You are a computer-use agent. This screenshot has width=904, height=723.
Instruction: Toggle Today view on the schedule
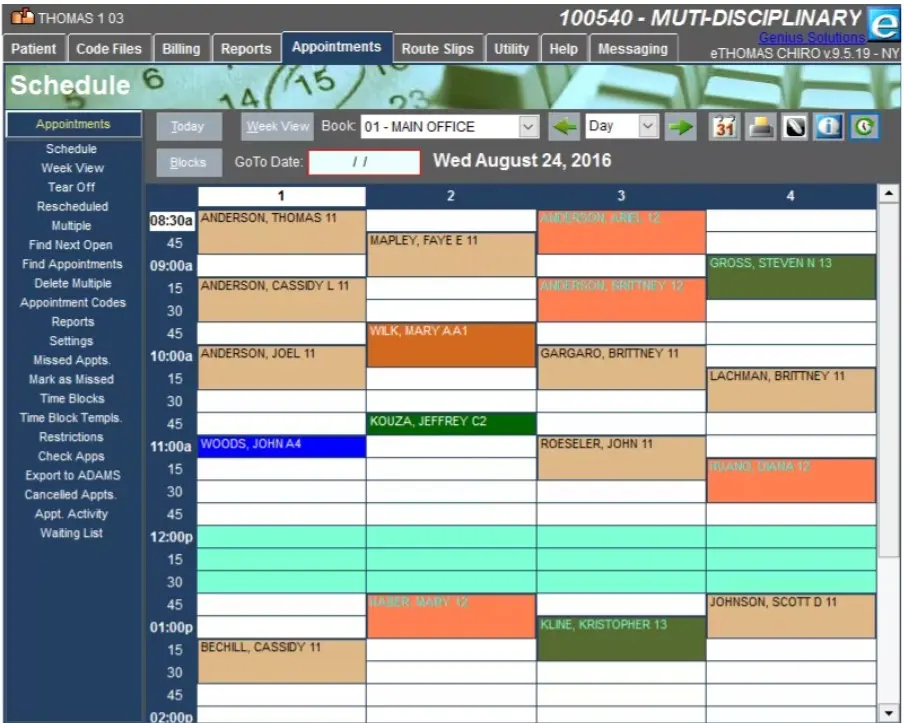pyautogui.click(x=188, y=127)
